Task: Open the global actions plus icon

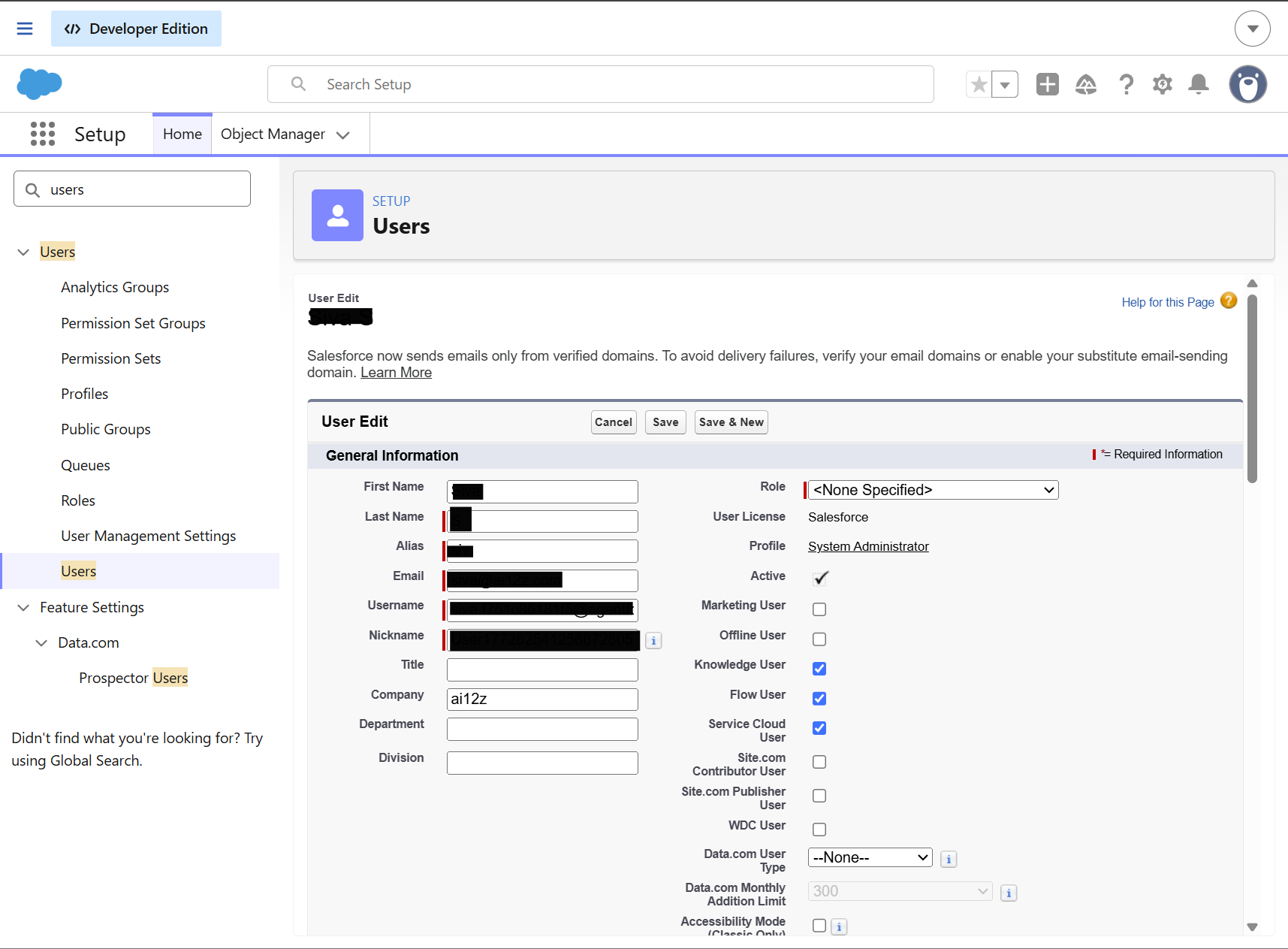Action: [x=1047, y=84]
